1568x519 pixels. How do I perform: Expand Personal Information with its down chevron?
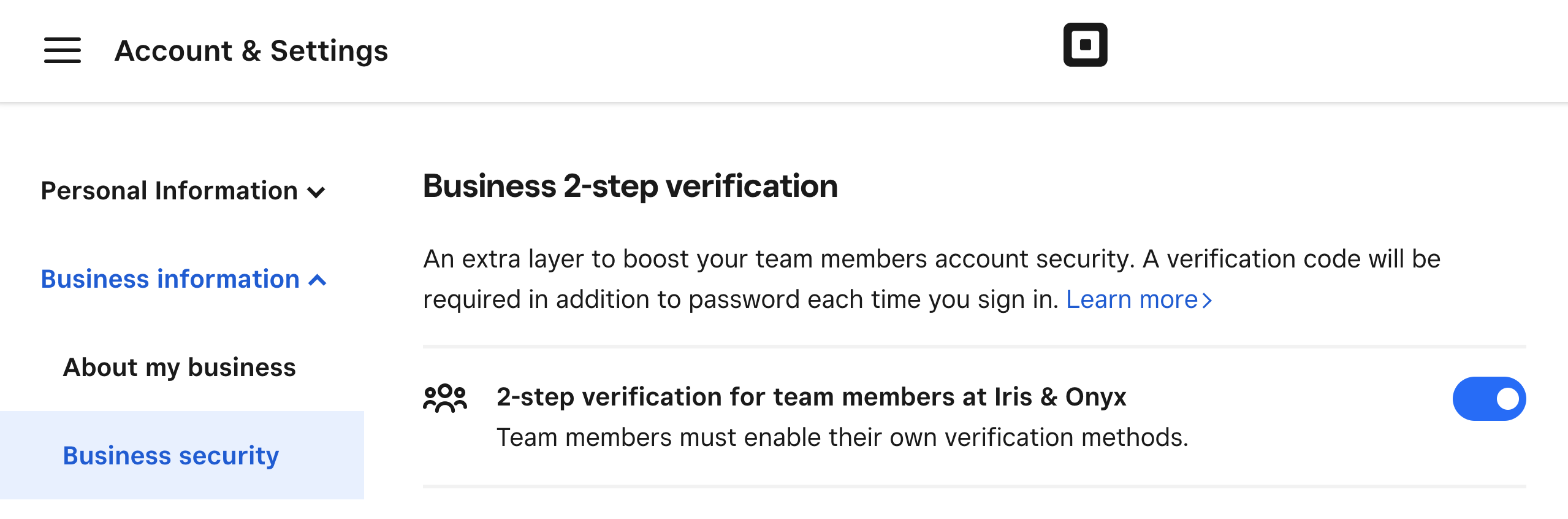pos(316,193)
